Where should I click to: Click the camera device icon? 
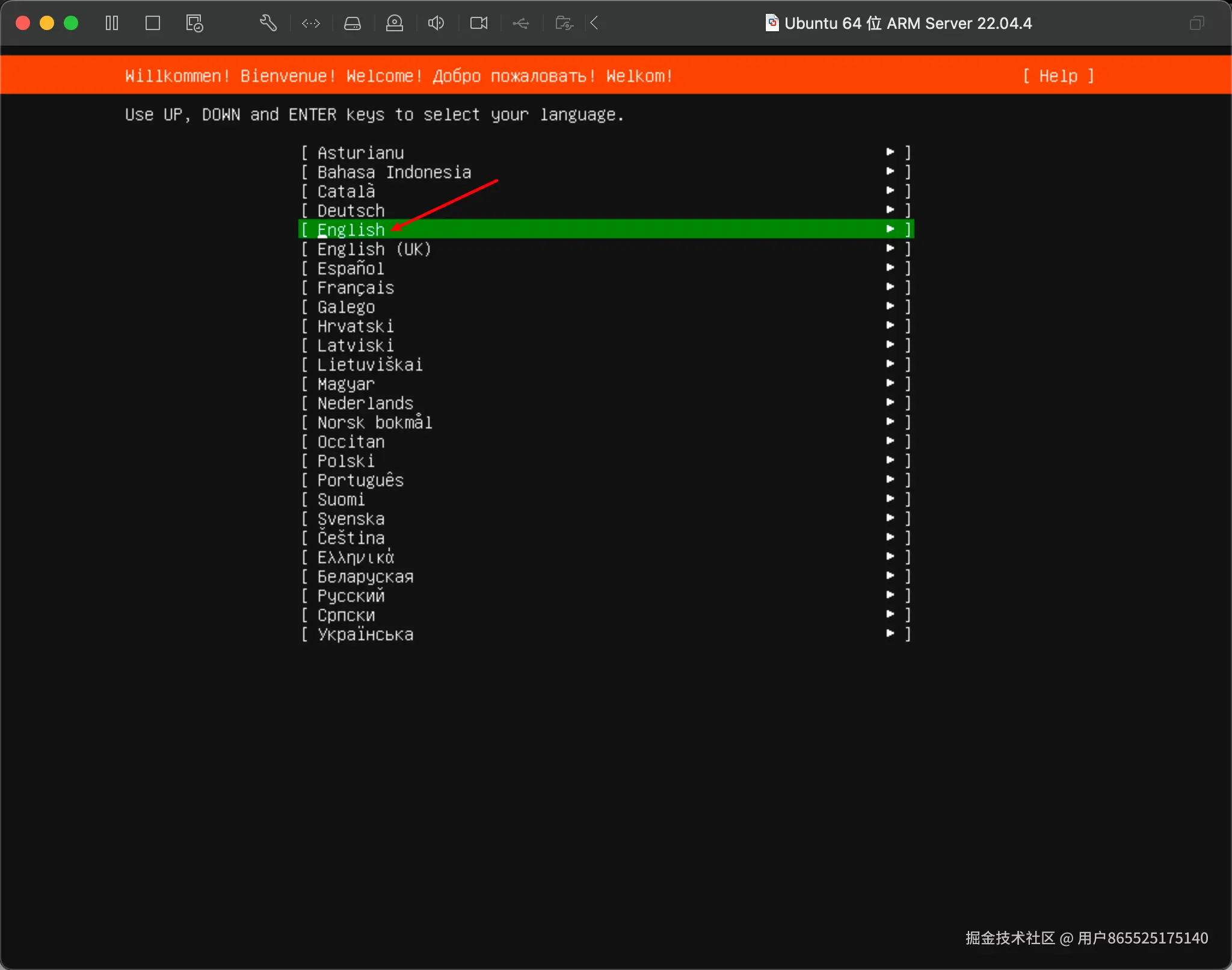pos(479,23)
